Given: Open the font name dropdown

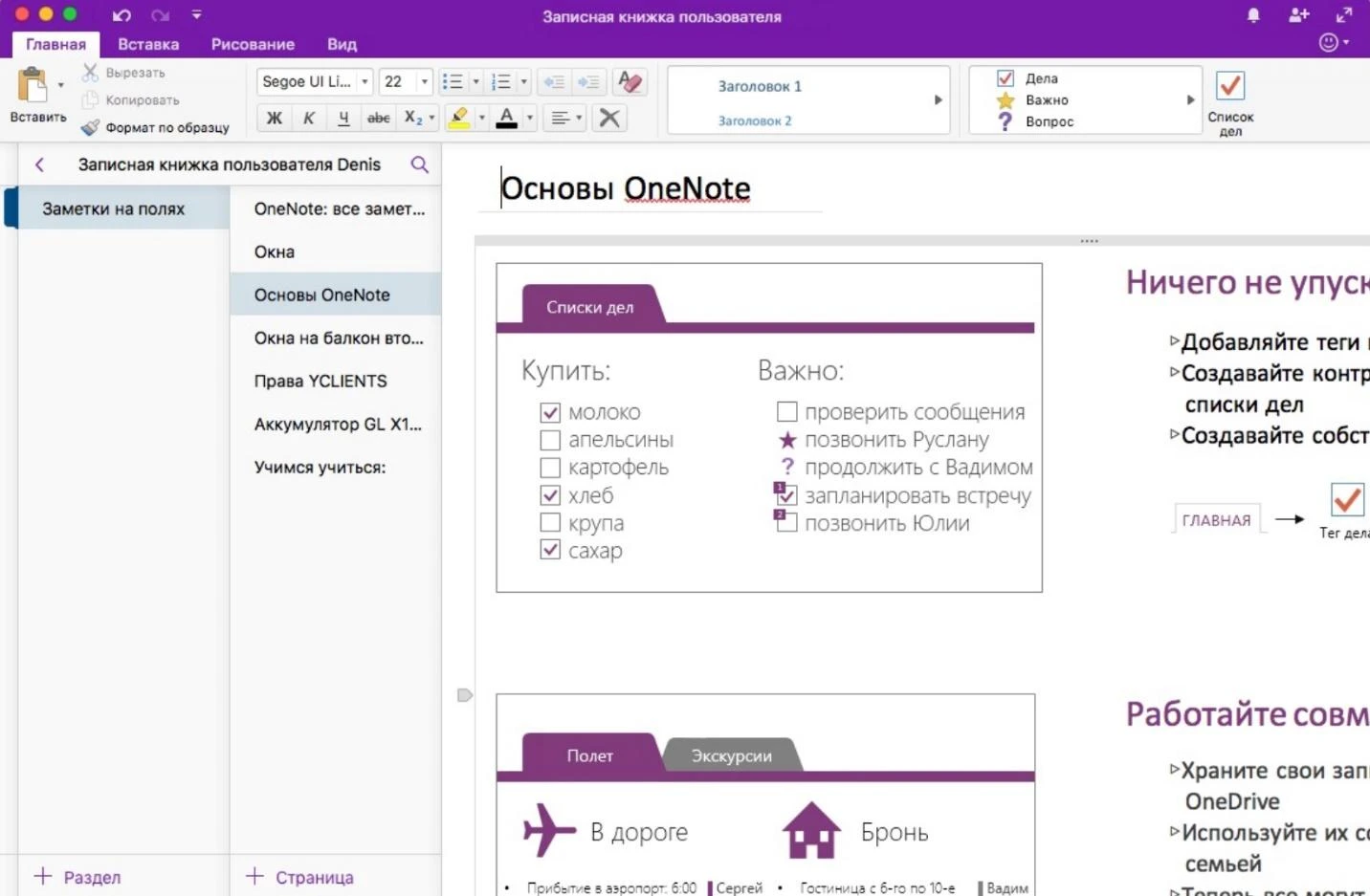Looking at the screenshot, I should (x=365, y=82).
